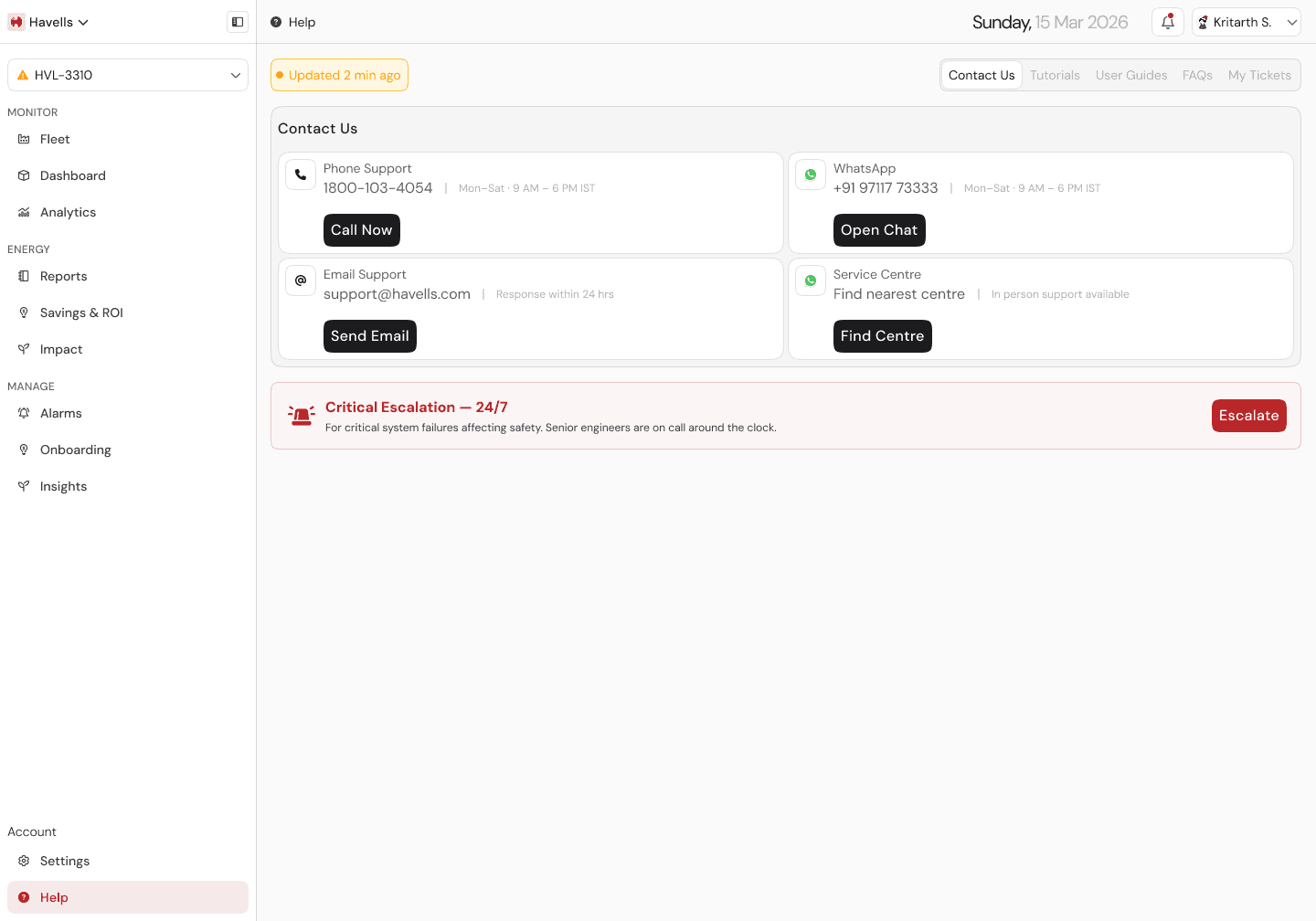Click the Fleet sidebar icon
The height and width of the screenshot is (921, 1316).
(24, 139)
